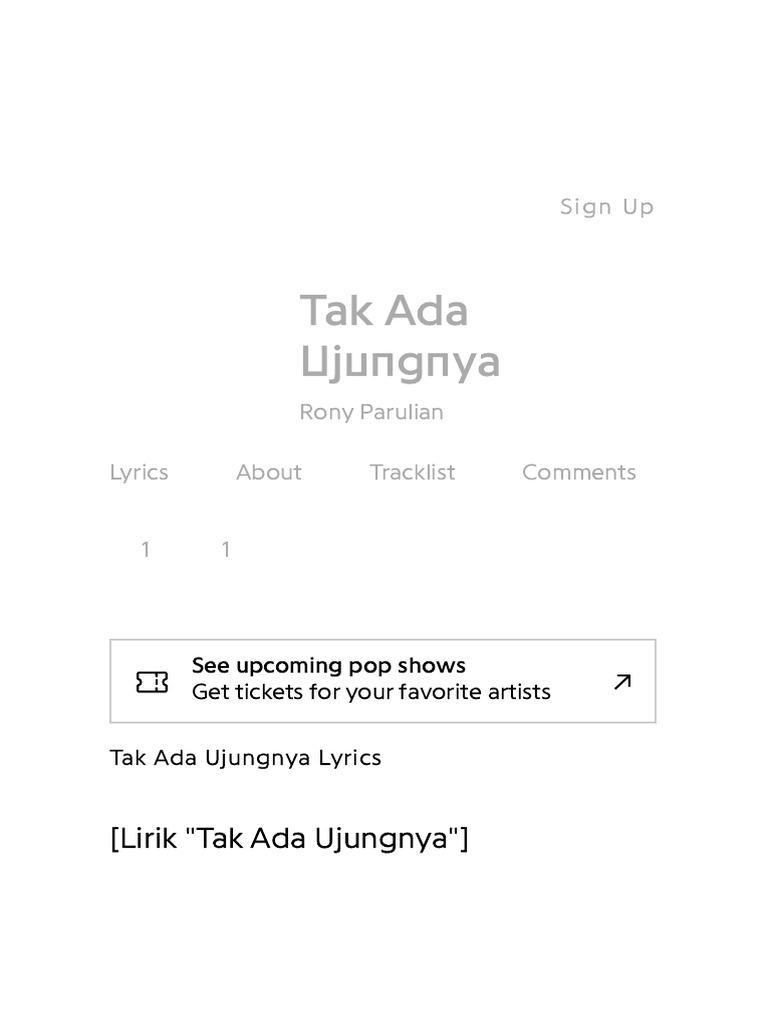Open artist page for Rony Parulian
Viewport: 768px width, 1024px height.
point(371,412)
